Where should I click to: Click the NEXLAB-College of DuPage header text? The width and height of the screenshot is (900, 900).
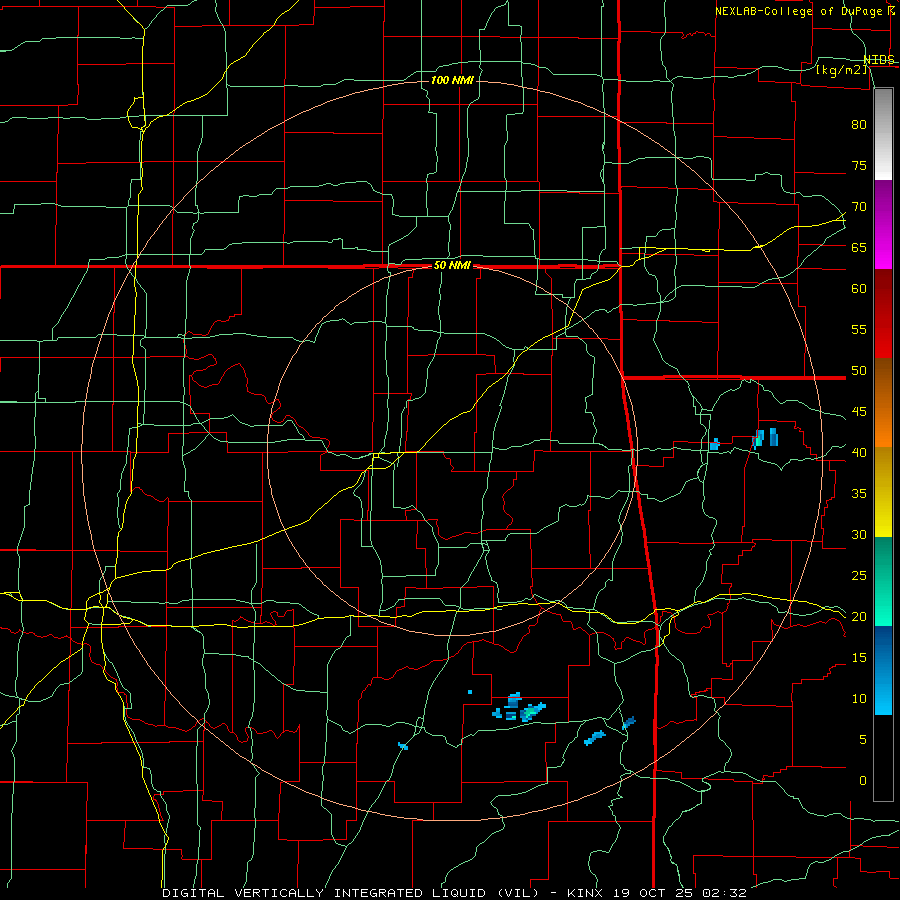pos(798,11)
